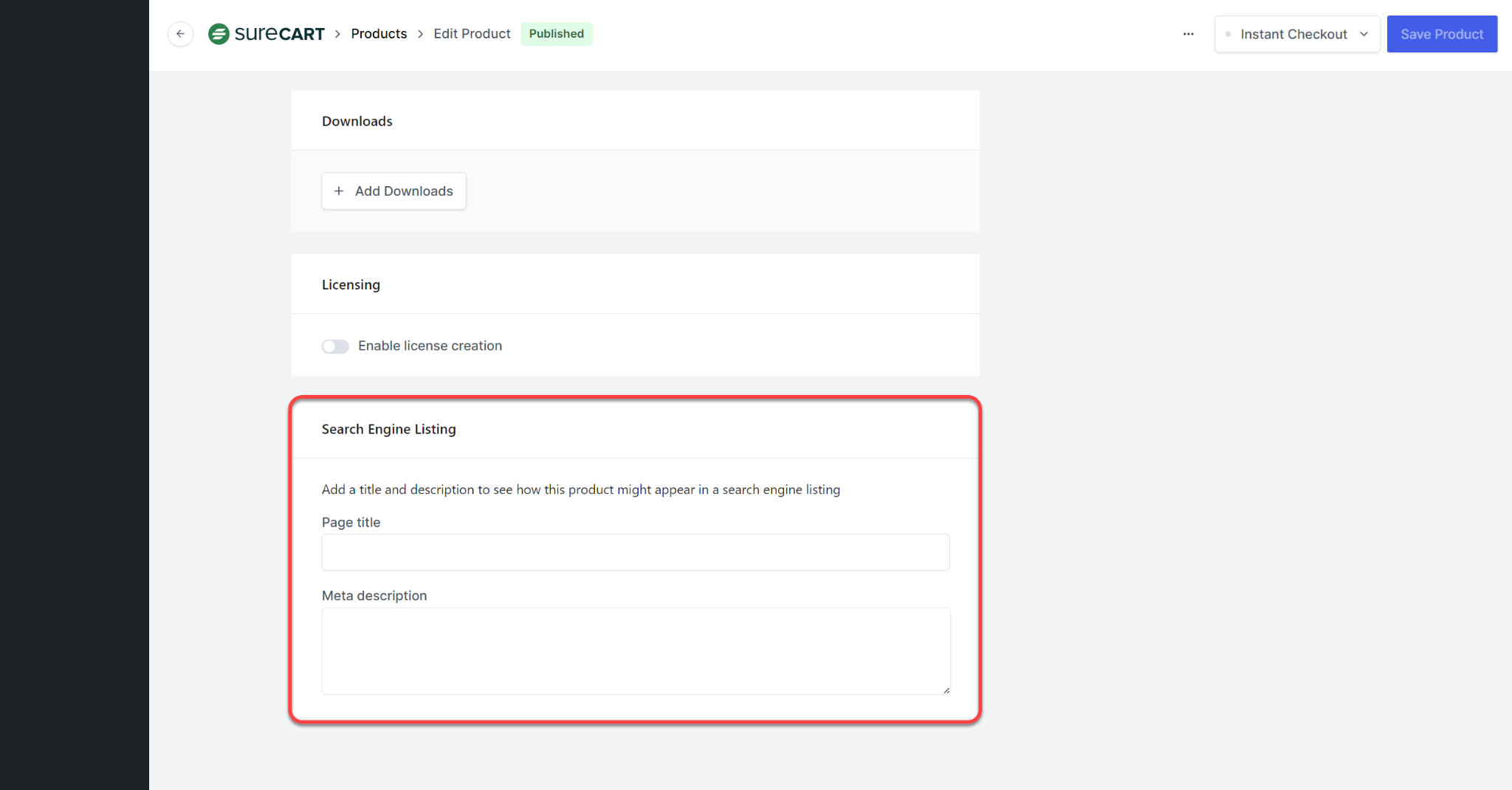Click the Instant Checkout status dot icon

(1228, 34)
